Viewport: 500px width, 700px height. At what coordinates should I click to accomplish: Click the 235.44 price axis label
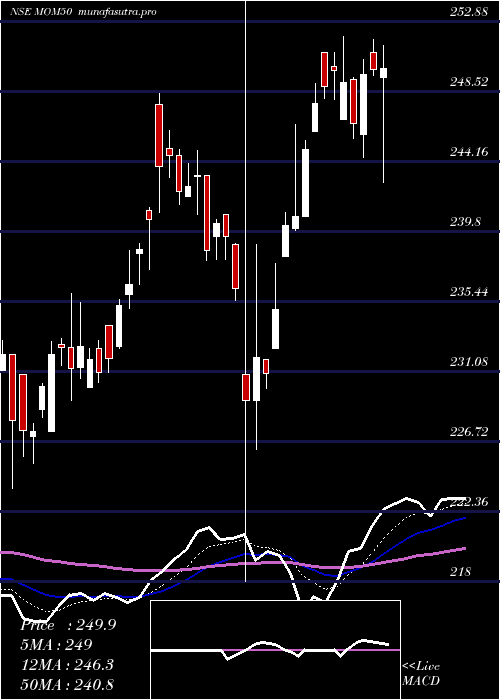468,292
